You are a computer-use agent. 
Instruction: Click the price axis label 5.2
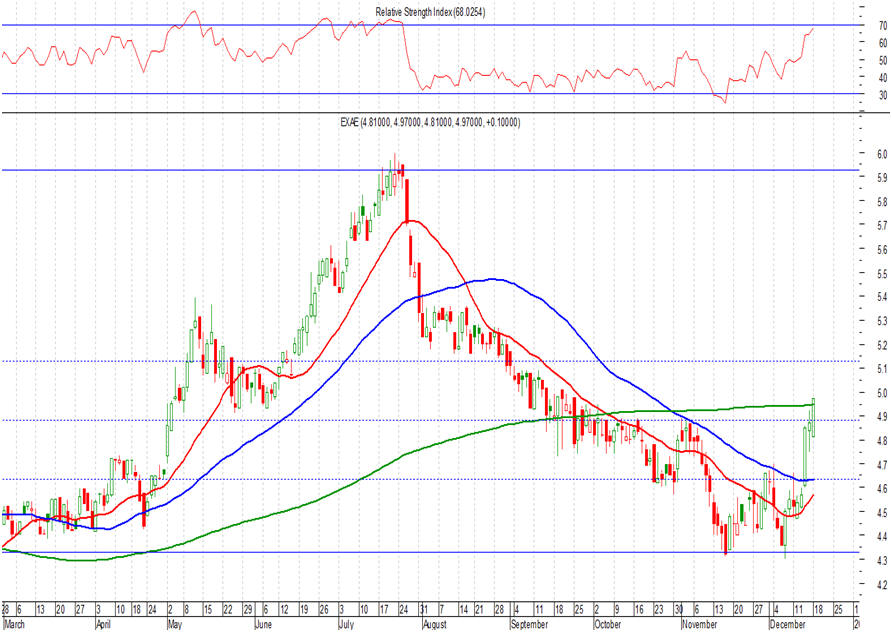pos(882,345)
